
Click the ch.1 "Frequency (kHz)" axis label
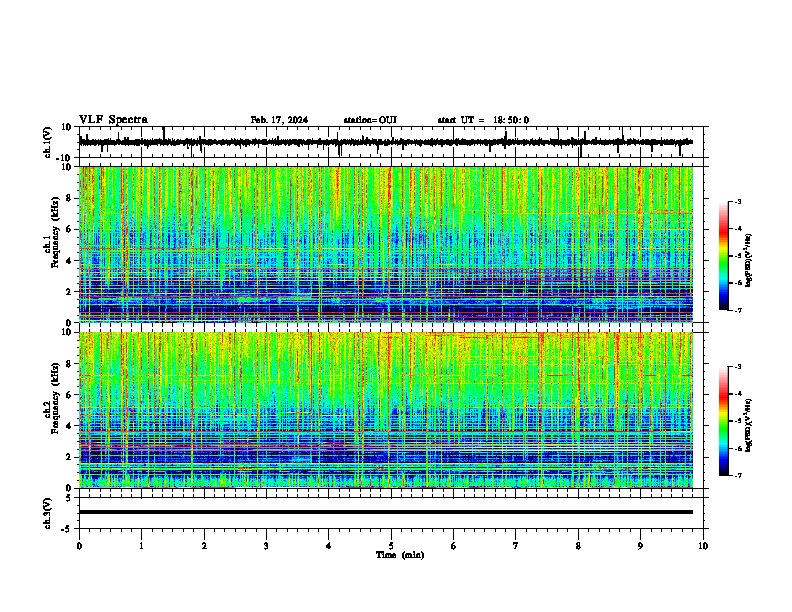(x=55, y=232)
